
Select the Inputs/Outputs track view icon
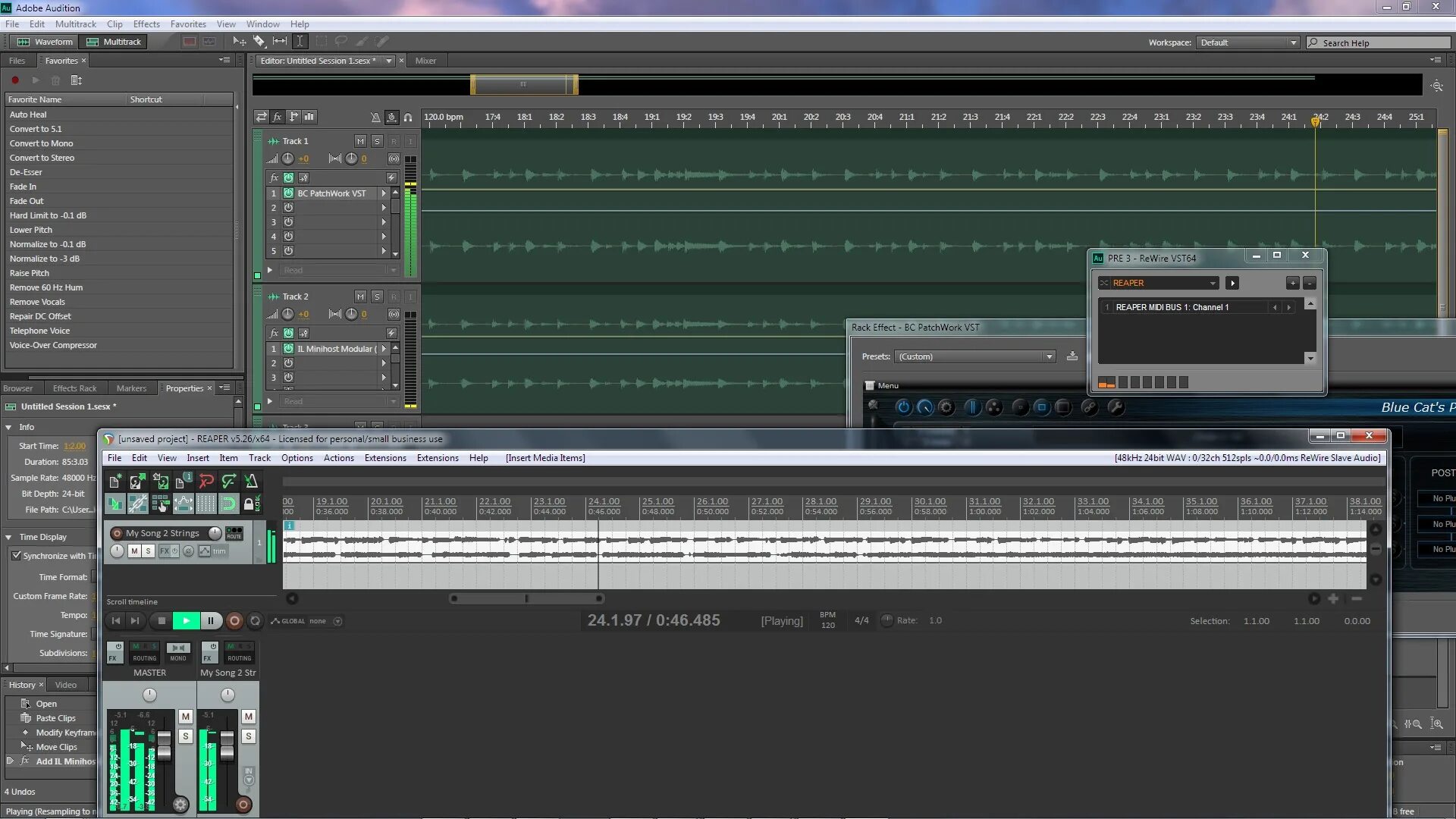(x=261, y=117)
